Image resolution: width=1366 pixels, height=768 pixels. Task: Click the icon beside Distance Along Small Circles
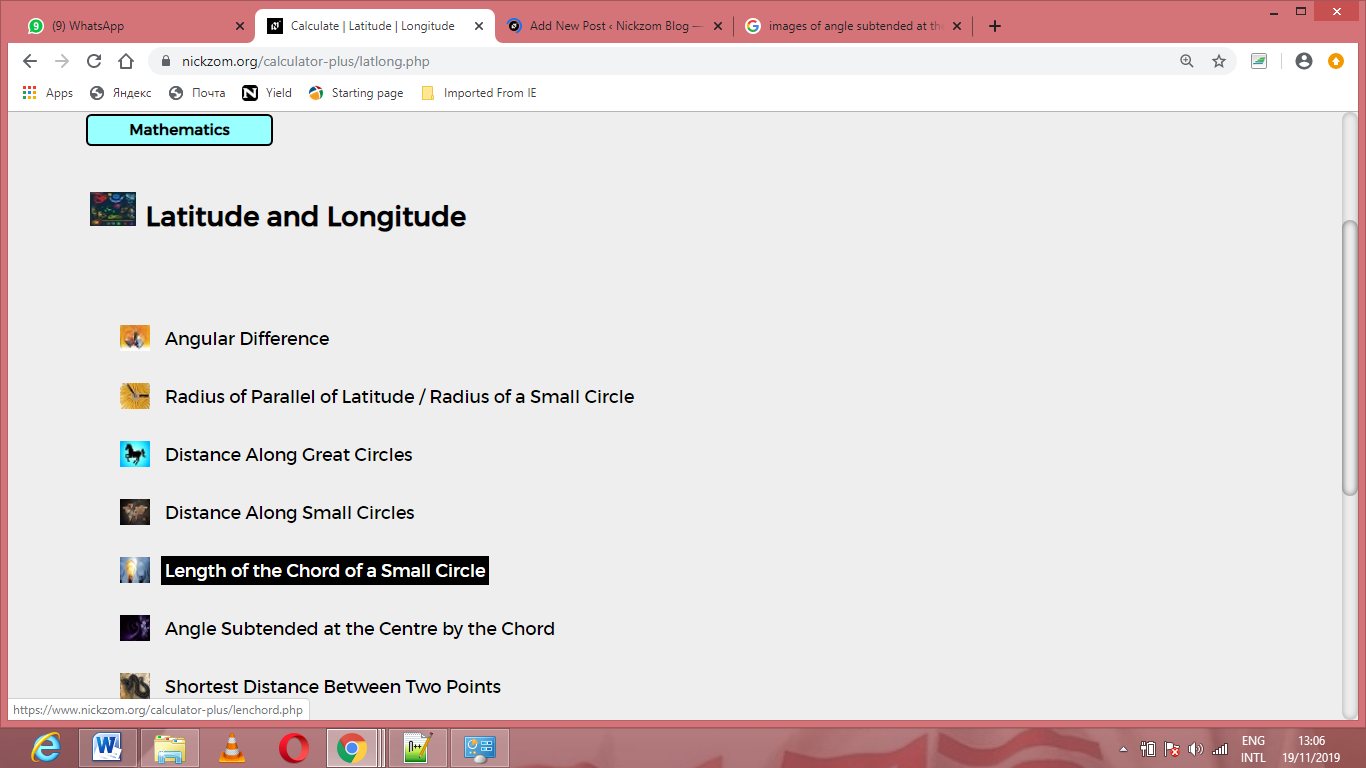pos(135,512)
